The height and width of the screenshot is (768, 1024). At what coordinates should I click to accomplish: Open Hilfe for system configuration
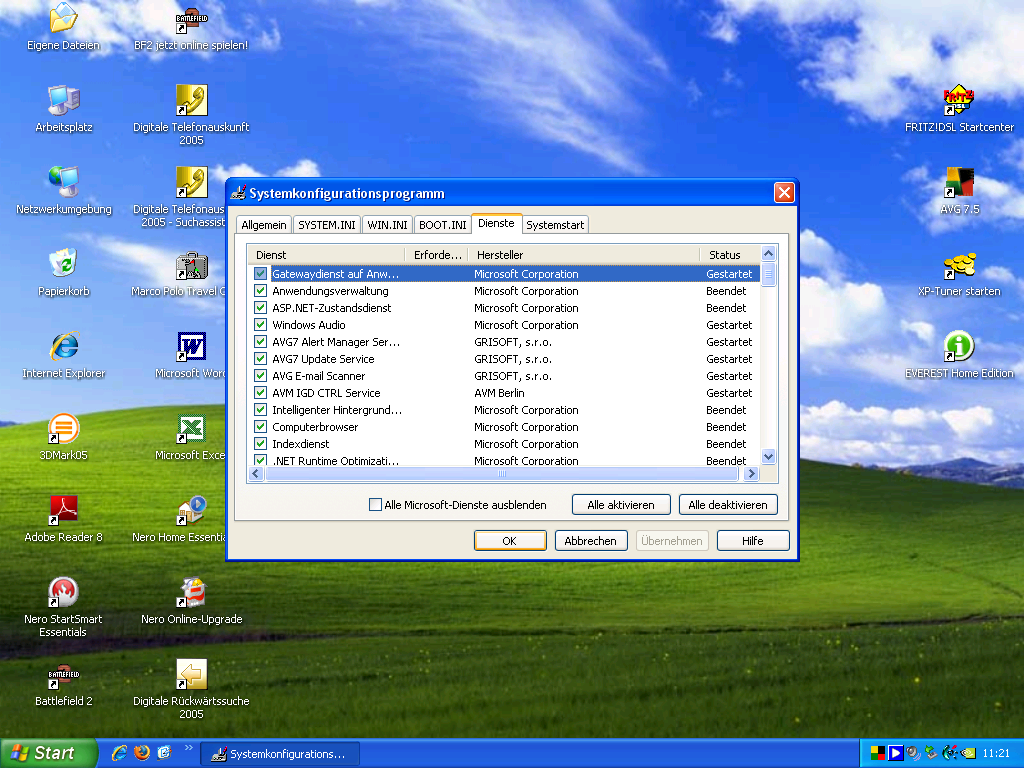(x=753, y=541)
